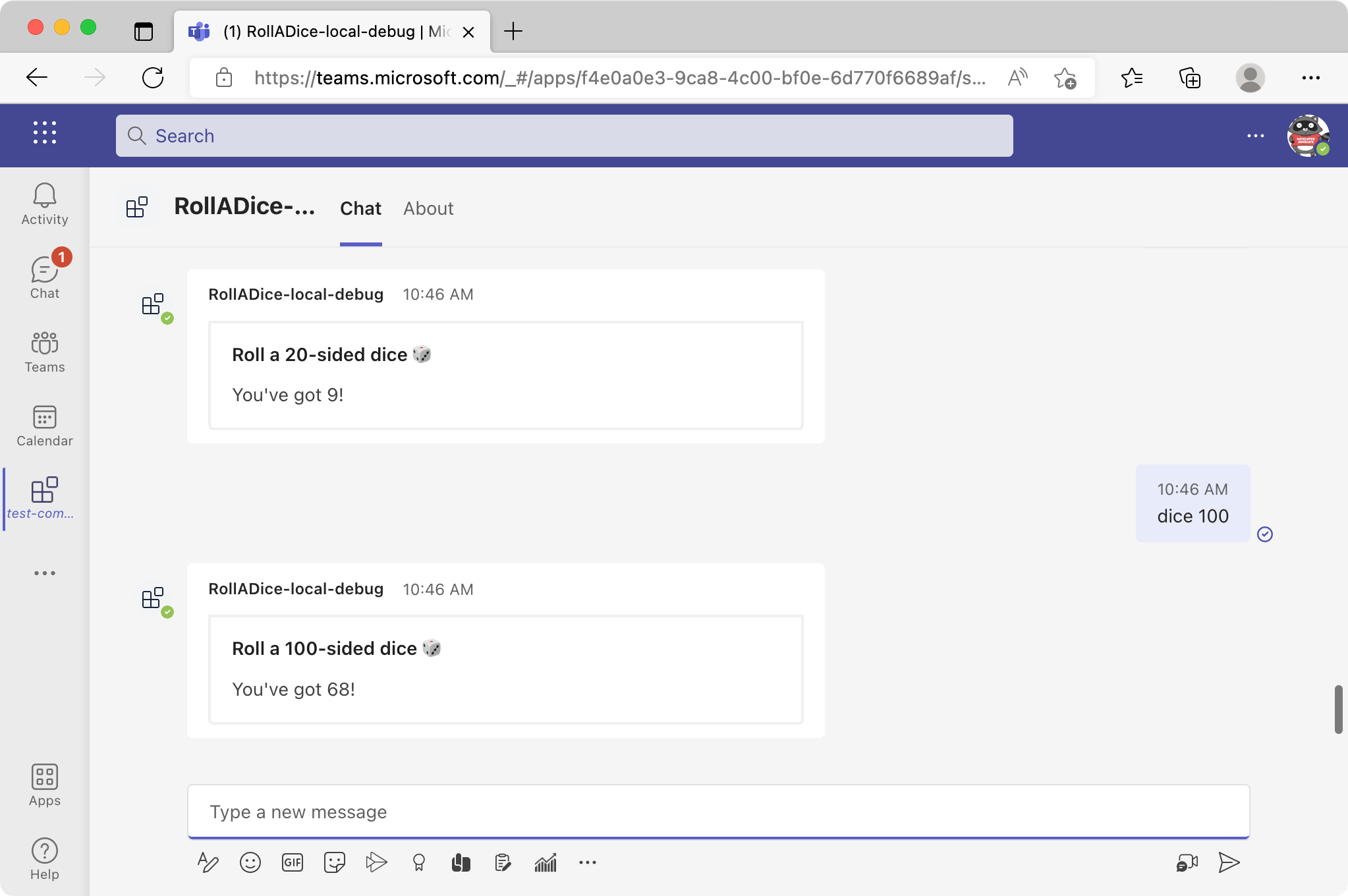1348x896 pixels.
Task: Open the Sticker picker
Action: point(333,862)
